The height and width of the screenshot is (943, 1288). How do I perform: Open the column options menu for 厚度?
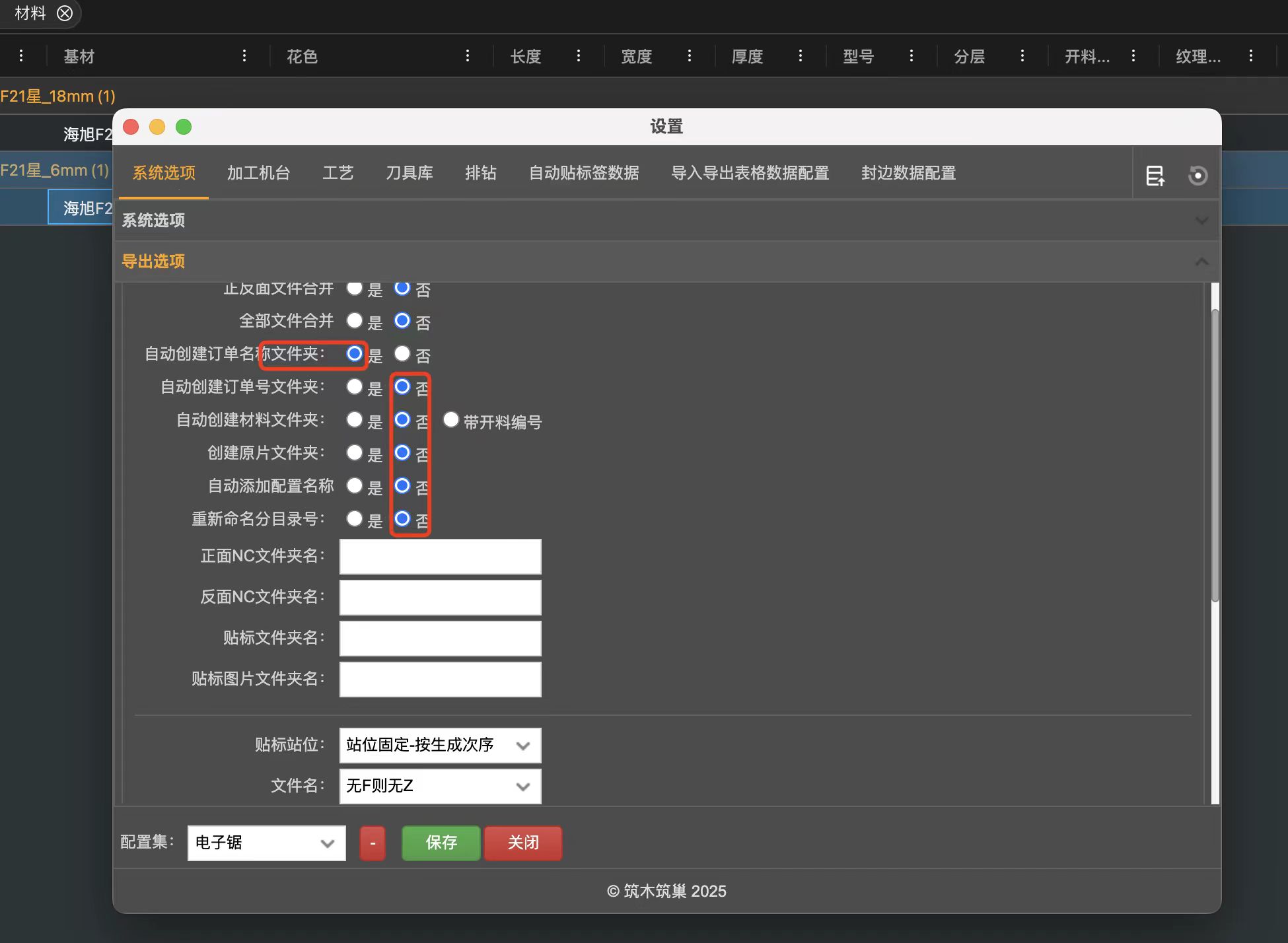tap(801, 56)
